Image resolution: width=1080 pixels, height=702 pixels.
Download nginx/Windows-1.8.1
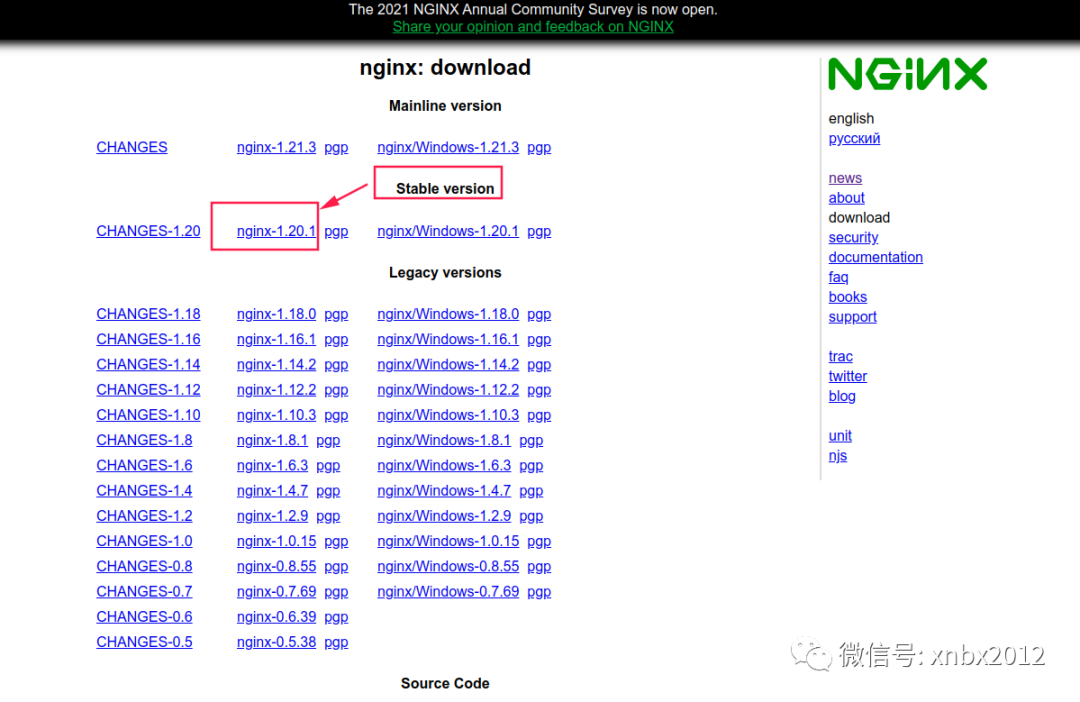click(444, 440)
